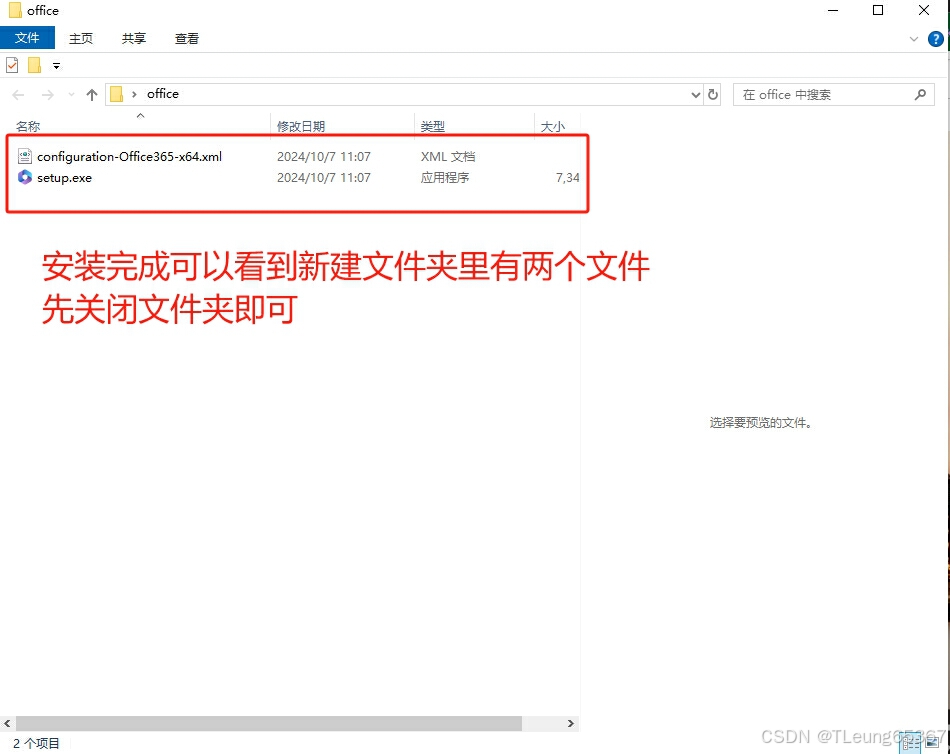Refresh the office folder
The width and height of the screenshot is (950, 754).
[x=713, y=95]
